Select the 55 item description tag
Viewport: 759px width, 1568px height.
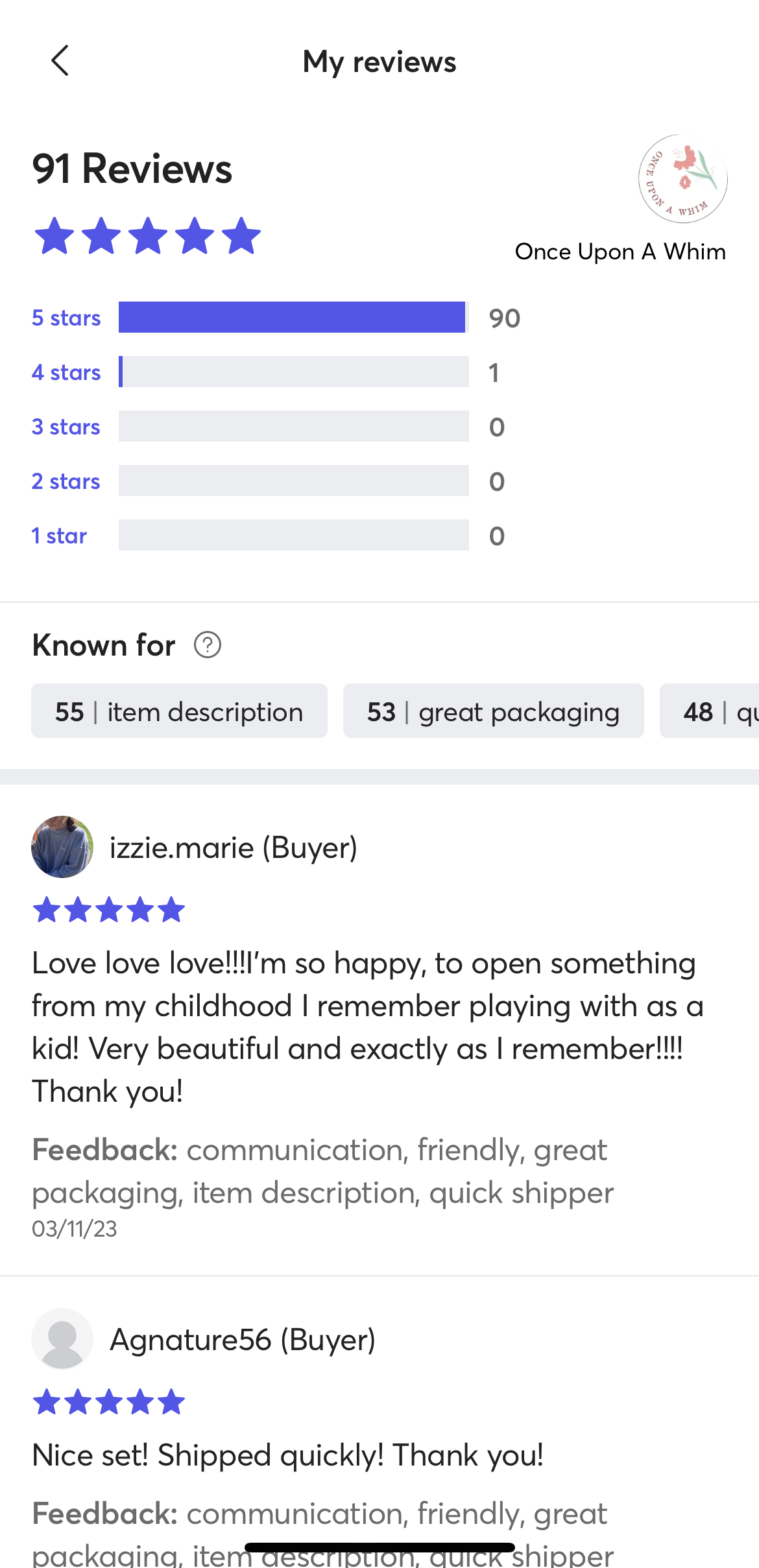click(x=179, y=711)
